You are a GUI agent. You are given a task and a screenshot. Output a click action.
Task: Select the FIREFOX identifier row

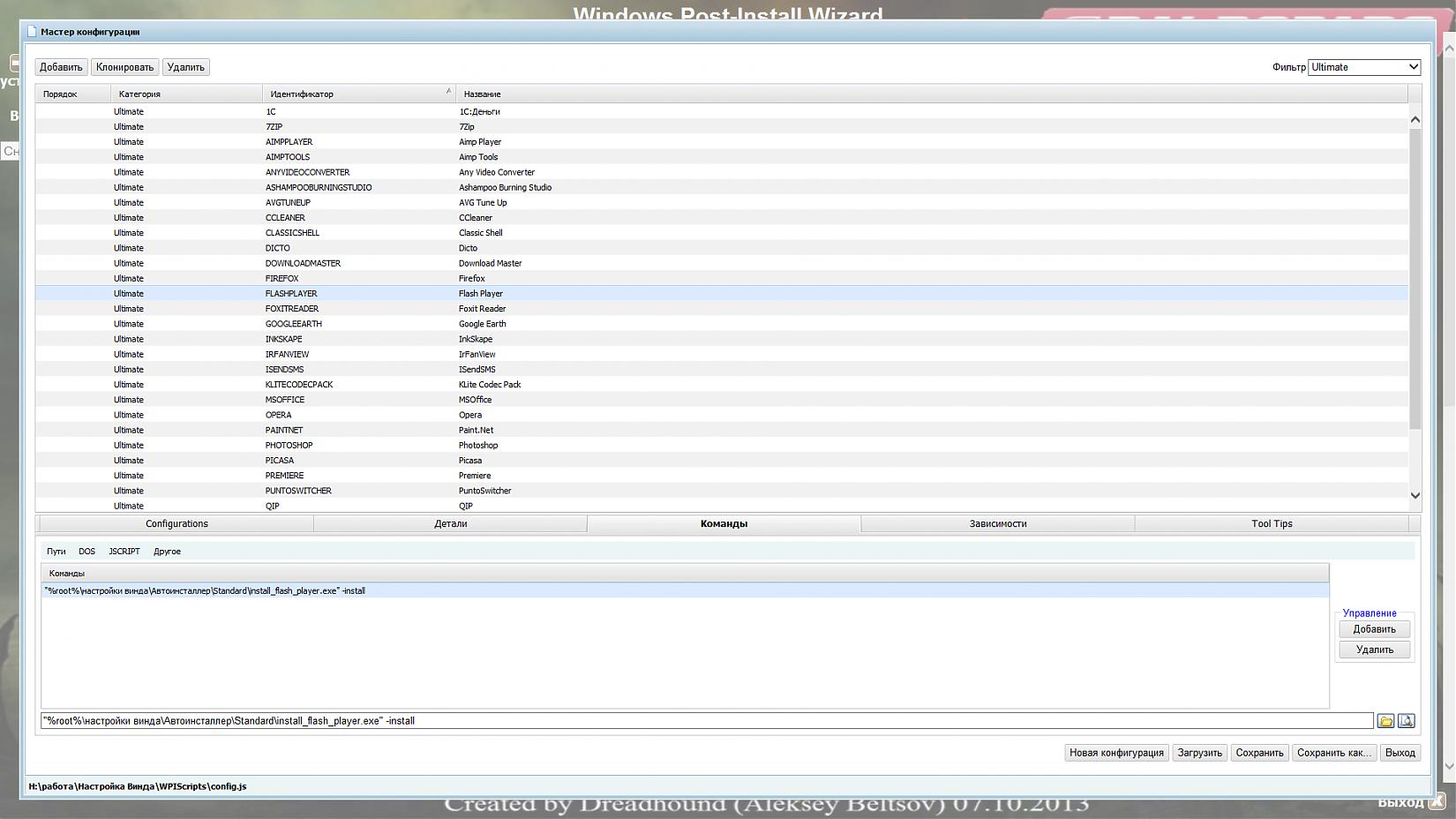click(x=281, y=278)
